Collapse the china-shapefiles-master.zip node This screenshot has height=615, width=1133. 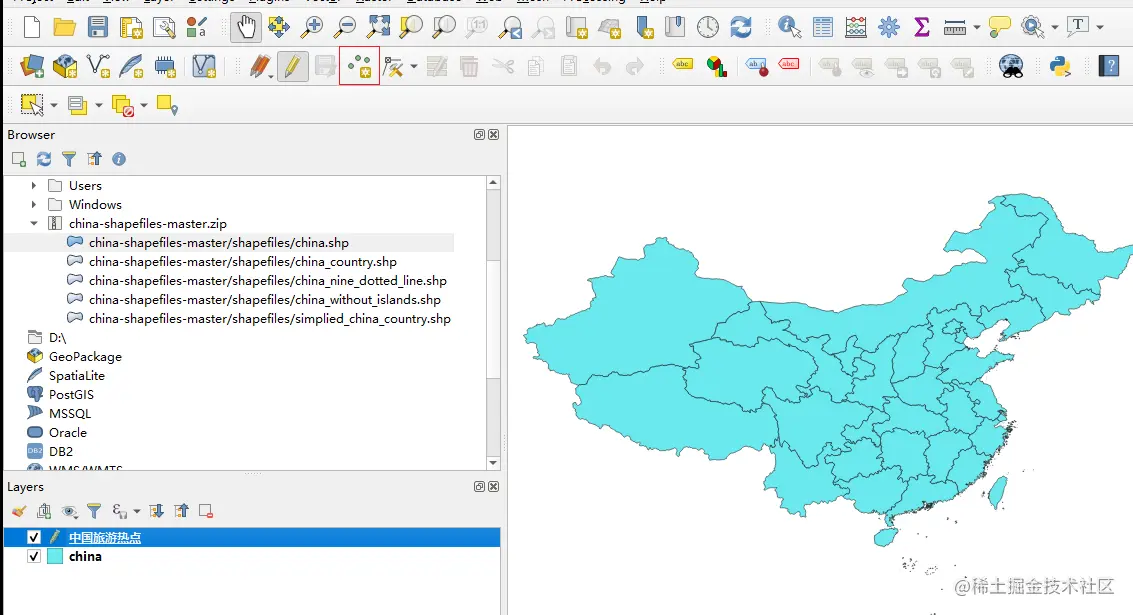33,223
